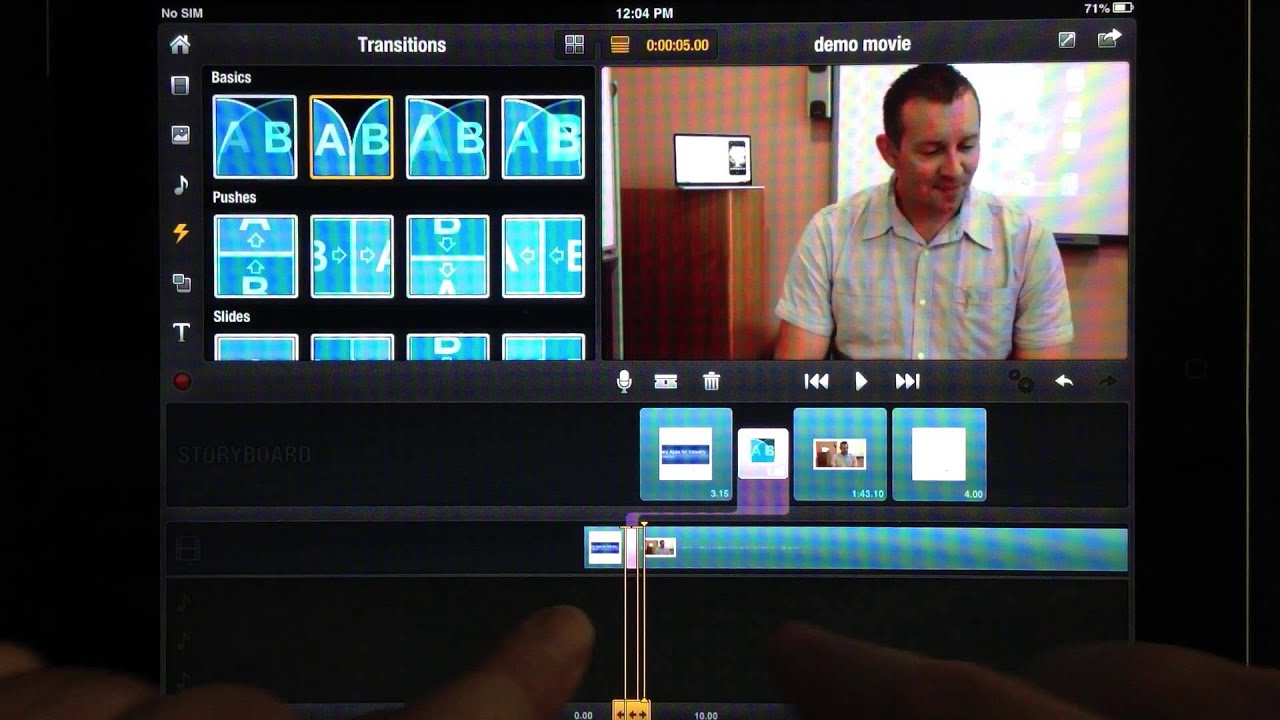Viewport: 1280px width, 720px height.
Task: Undo the last action arrow
Action: click(x=1064, y=381)
